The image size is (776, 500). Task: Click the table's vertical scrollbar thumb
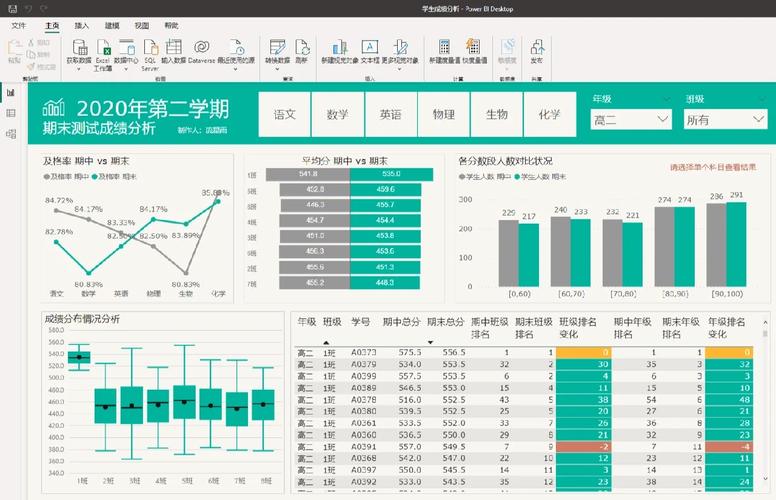pos(765,334)
